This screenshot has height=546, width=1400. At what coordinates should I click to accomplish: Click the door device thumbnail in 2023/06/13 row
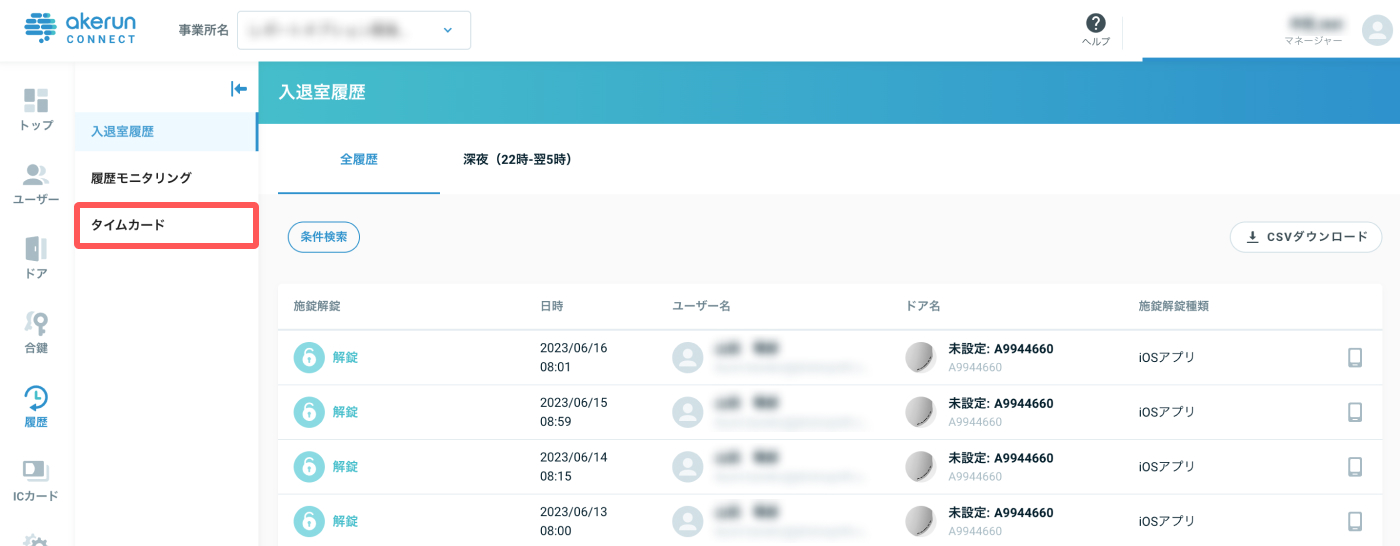[x=920, y=521]
